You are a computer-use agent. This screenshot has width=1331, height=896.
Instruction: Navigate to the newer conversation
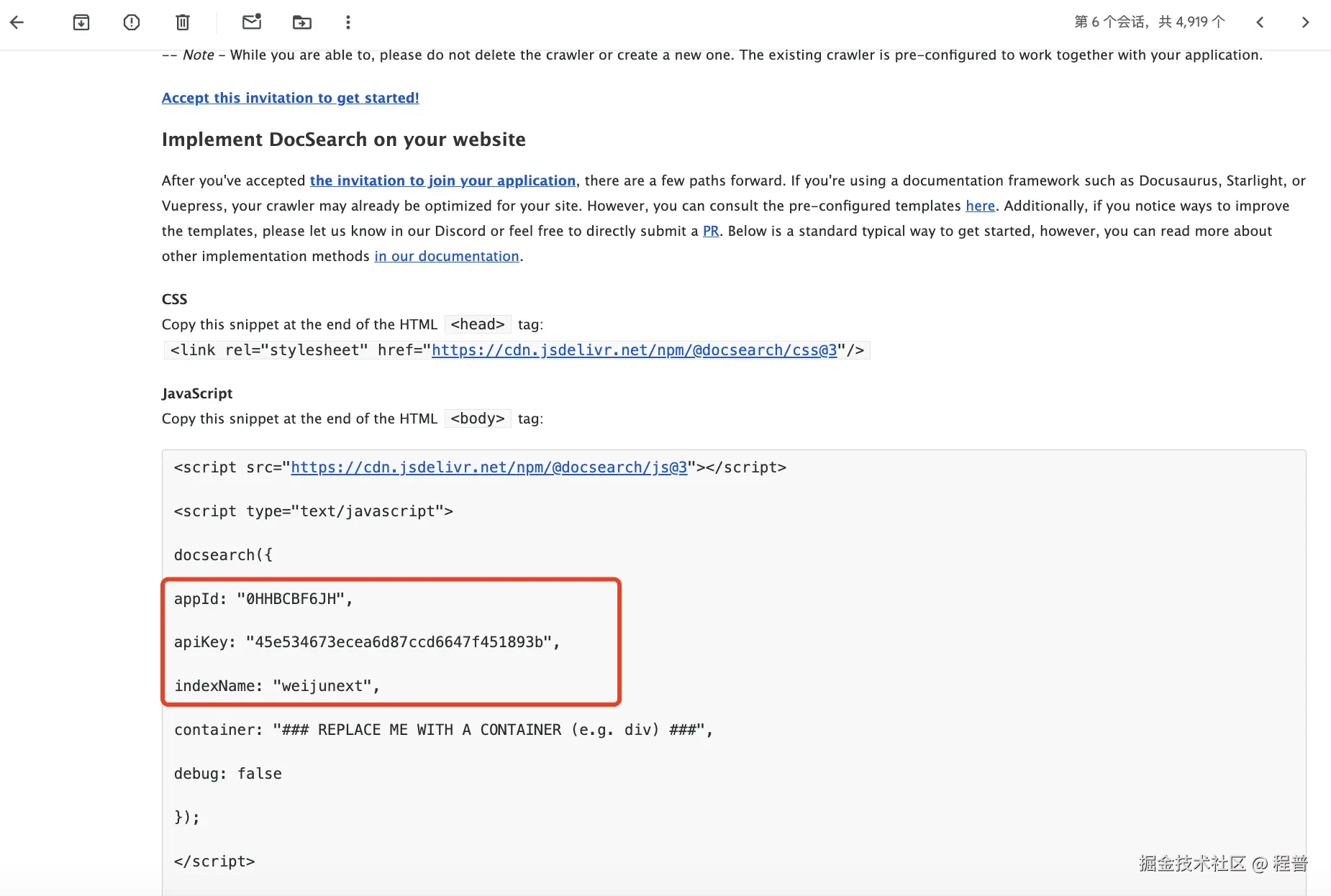(x=1260, y=22)
